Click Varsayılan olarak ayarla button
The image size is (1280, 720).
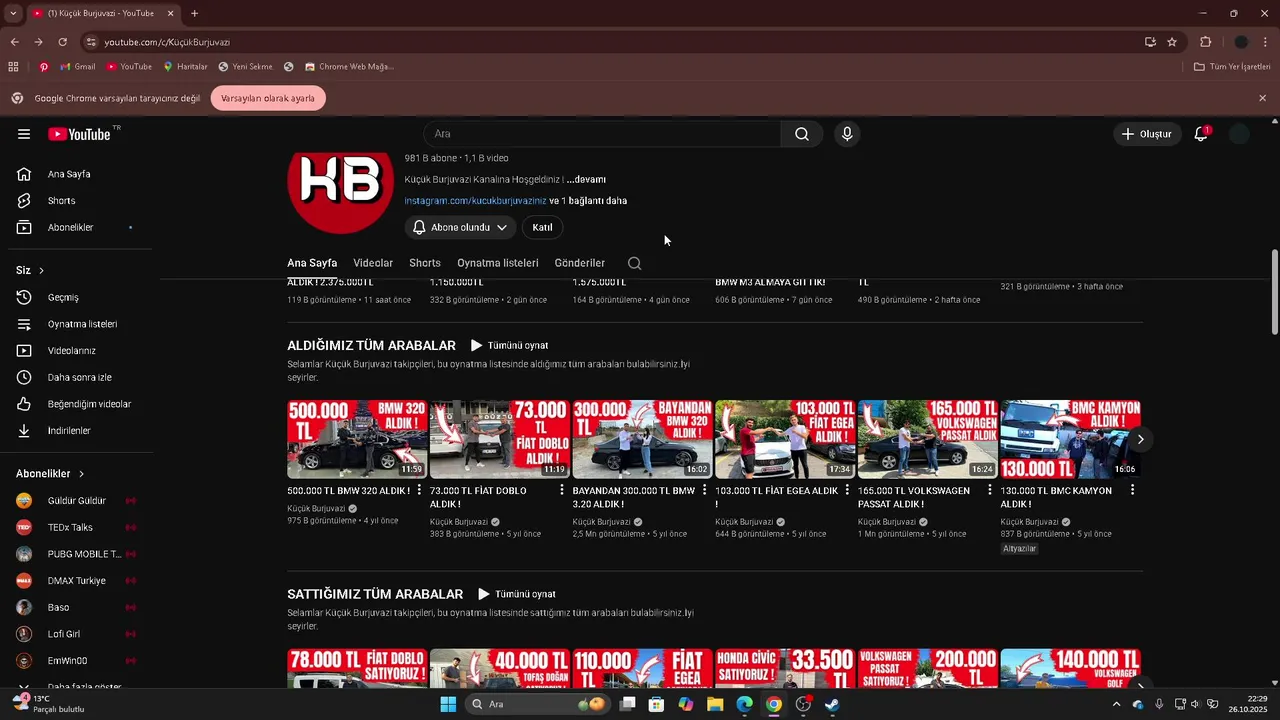coord(268,98)
